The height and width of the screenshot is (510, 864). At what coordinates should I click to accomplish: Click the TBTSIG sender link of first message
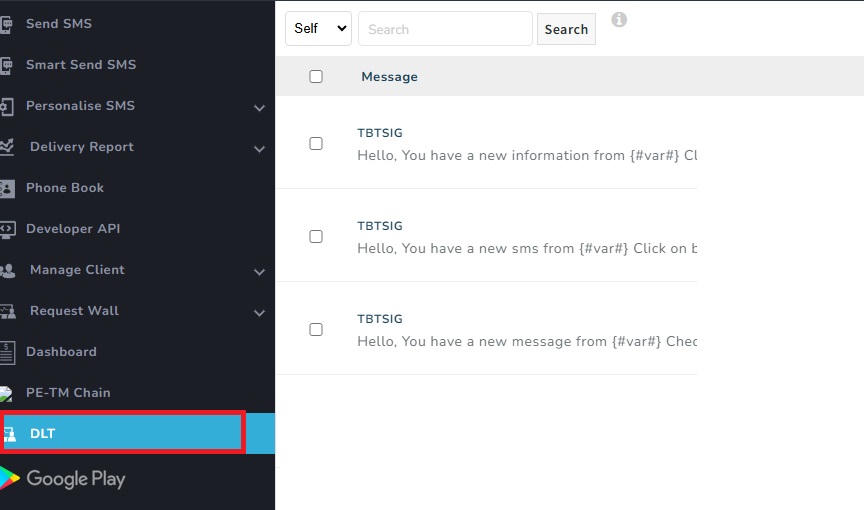tap(380, 133)
